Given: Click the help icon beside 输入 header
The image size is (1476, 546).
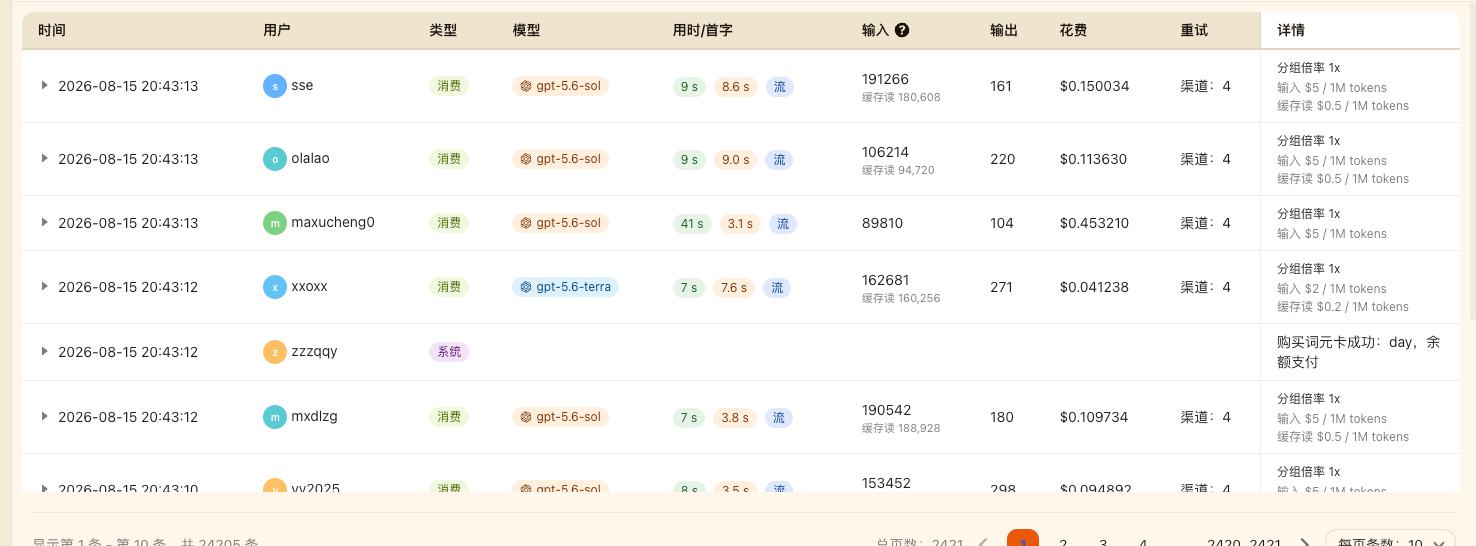Looking at the screenshot, I should (902, 30).
